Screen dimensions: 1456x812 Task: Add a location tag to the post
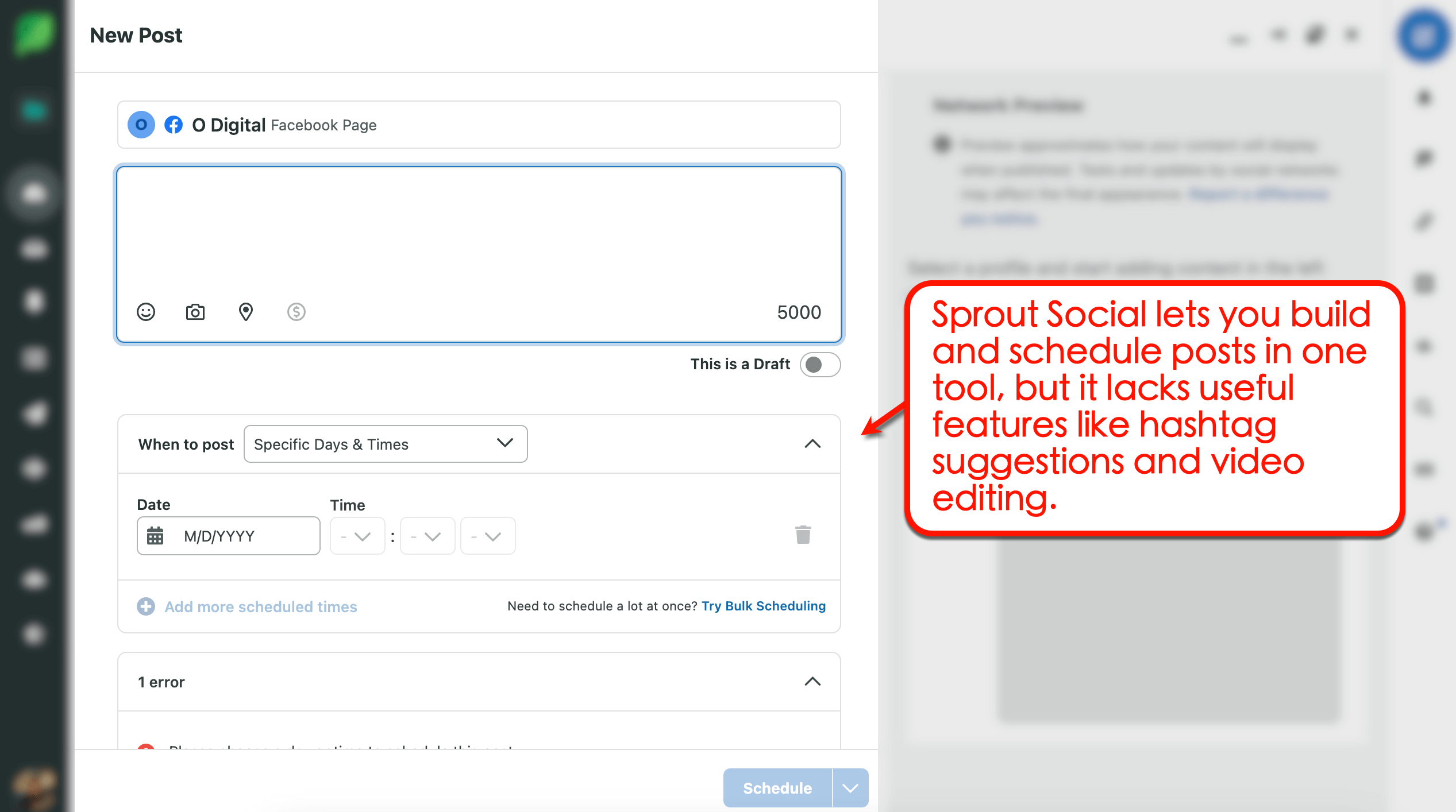[x=246, y=312]
